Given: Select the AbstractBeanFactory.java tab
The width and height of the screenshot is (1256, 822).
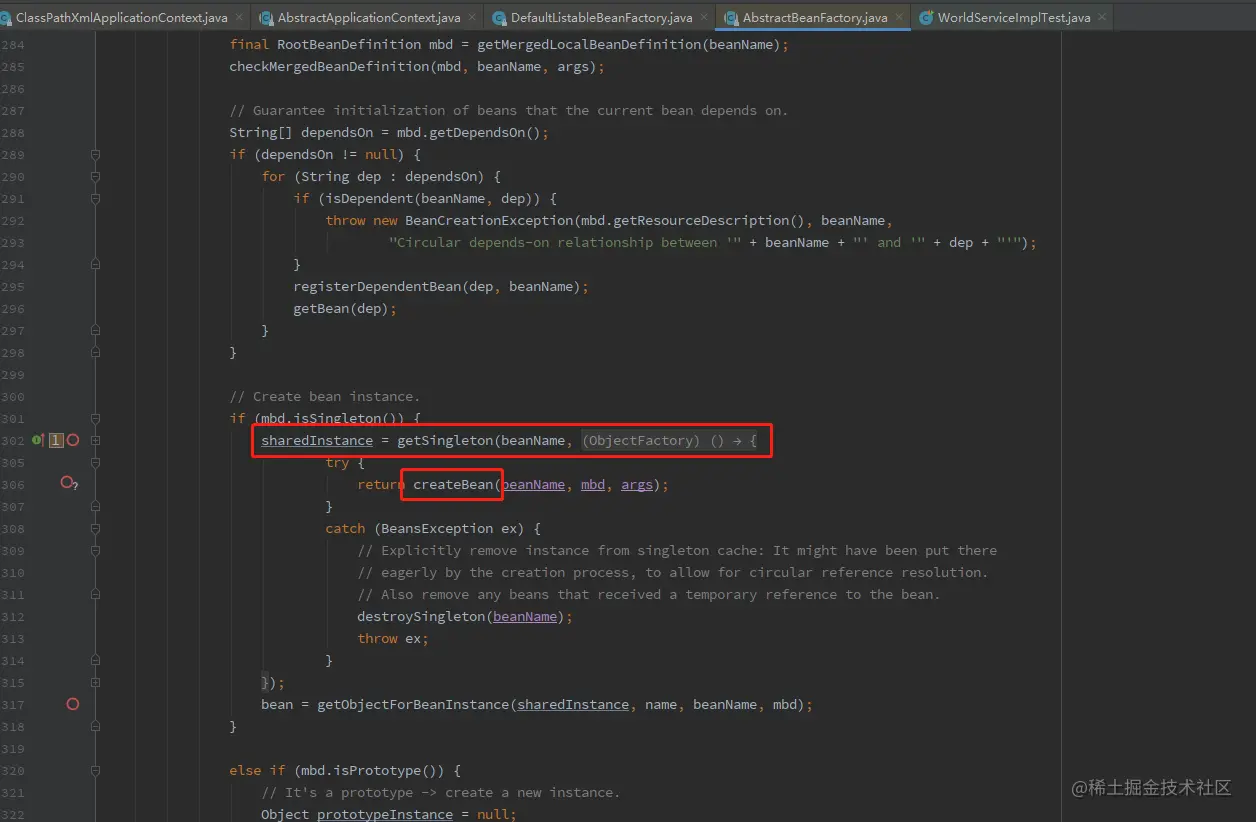Looking at the screenshot, I should click(x=815, y=18).
